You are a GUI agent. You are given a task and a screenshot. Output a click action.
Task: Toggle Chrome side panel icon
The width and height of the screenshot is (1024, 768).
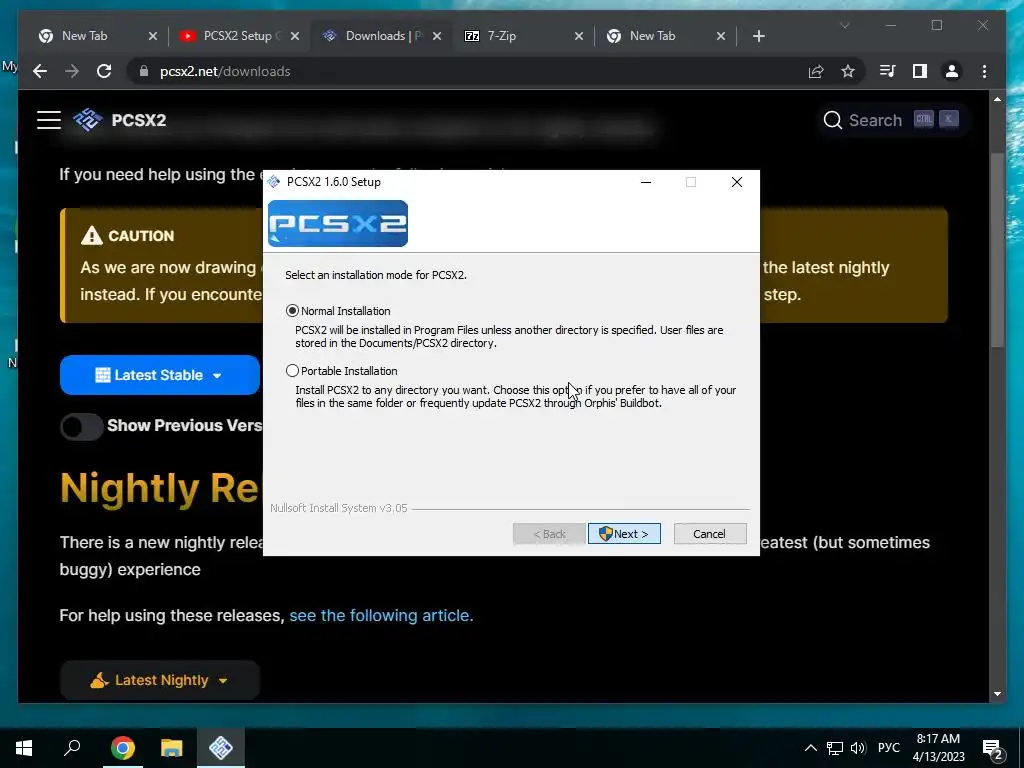[x=920, y=71]
